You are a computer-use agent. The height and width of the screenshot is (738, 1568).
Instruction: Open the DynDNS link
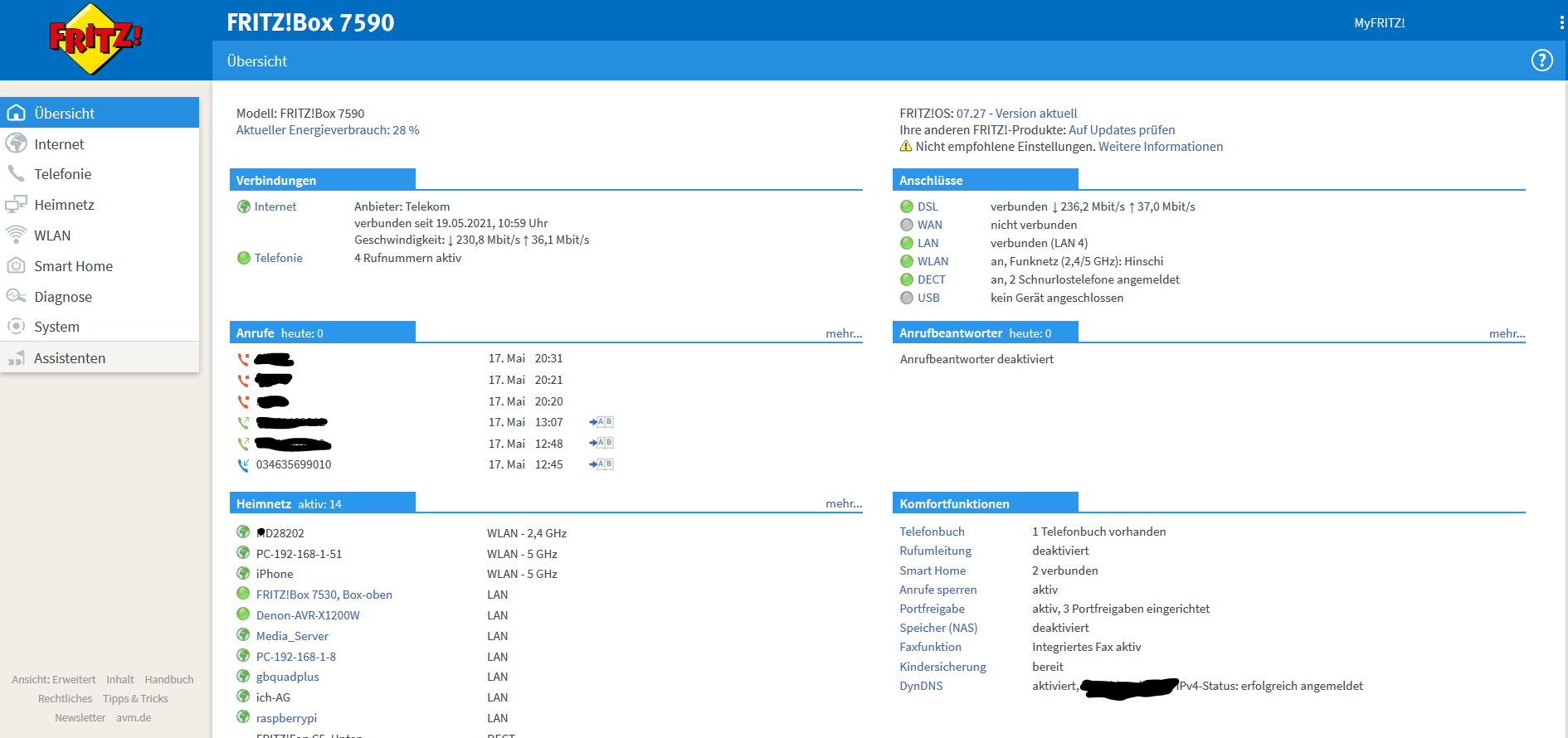point(922,686)
